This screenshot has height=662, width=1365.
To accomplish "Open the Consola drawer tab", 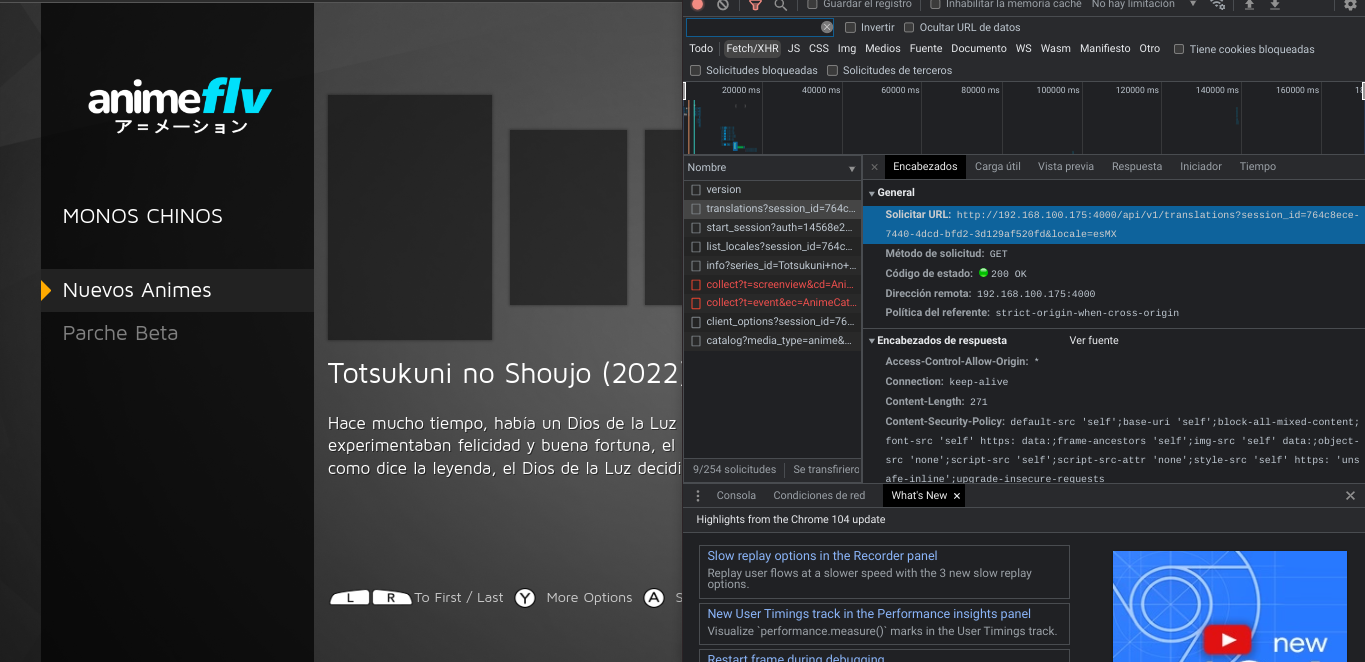I will (x=736, y=496).
